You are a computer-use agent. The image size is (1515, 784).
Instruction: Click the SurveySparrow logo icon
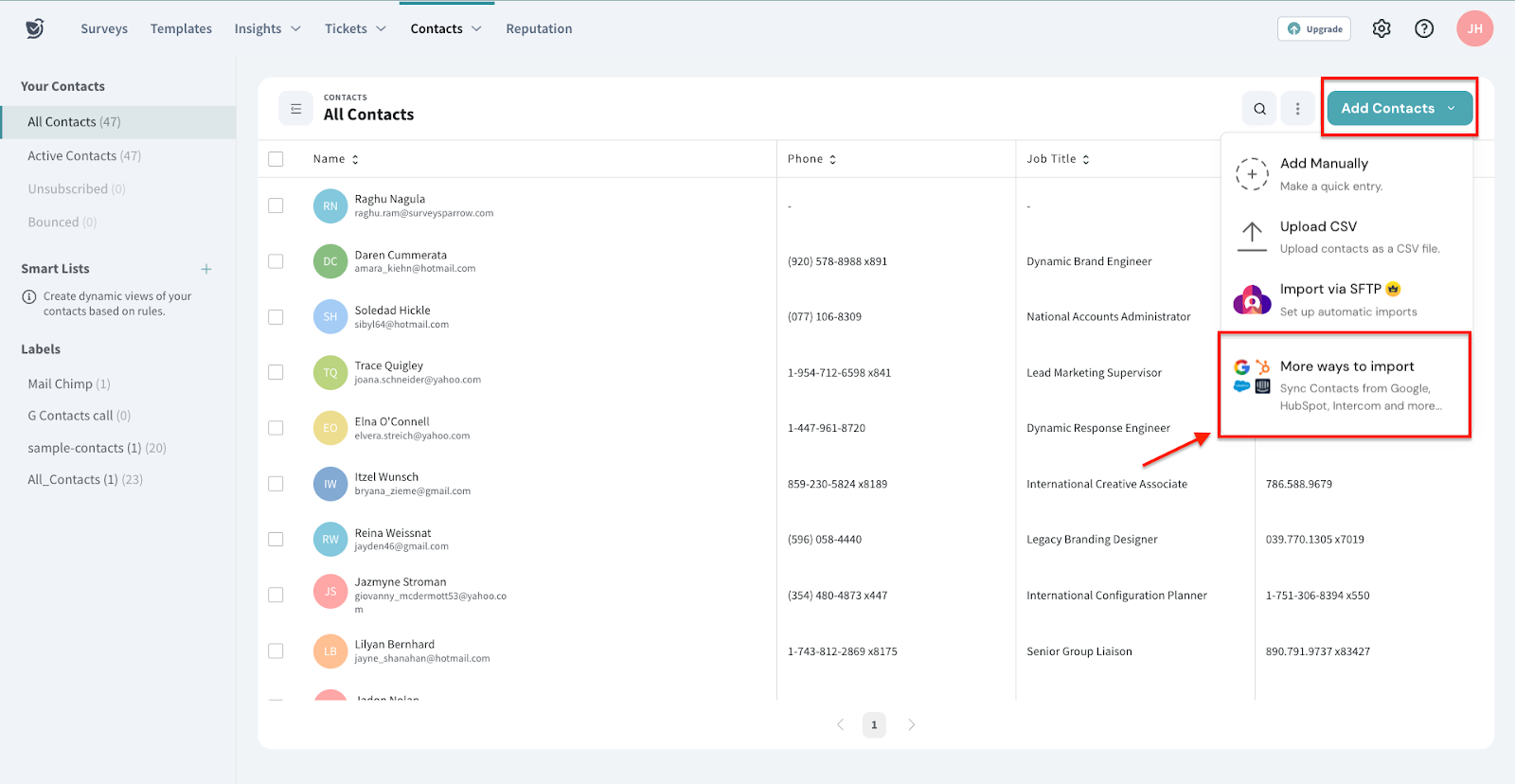coord(35,28)
